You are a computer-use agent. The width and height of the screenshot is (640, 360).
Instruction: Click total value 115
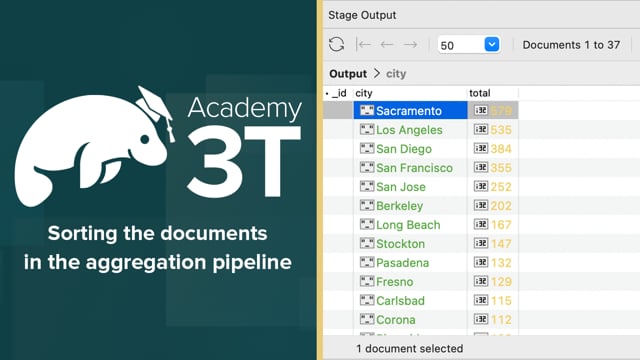coord(501,301)
